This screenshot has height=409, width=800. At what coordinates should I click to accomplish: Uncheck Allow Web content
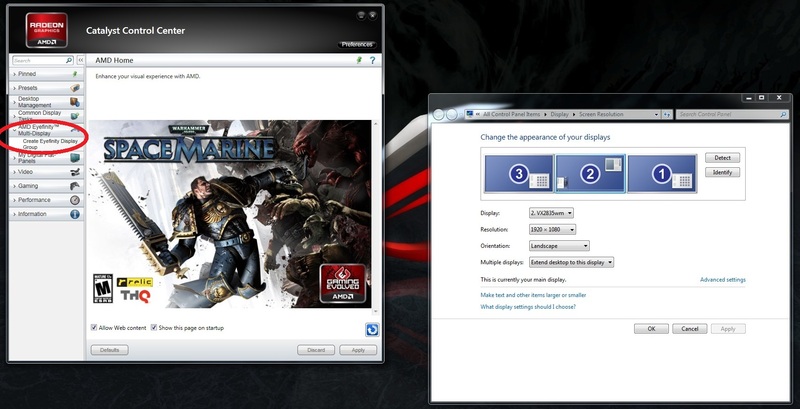[x=94, y=327]
